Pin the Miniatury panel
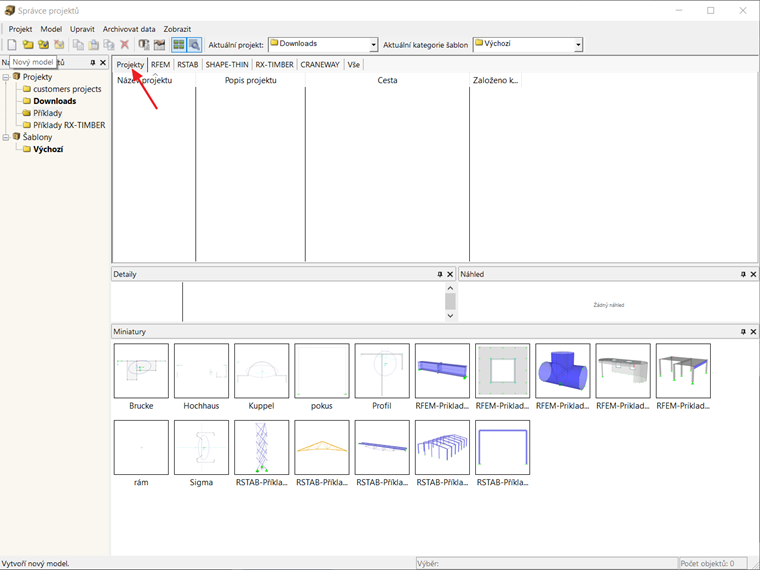Image resolution: width=760 pixels, height=570 pixels. pyautogui.click(x=743, y=332)
